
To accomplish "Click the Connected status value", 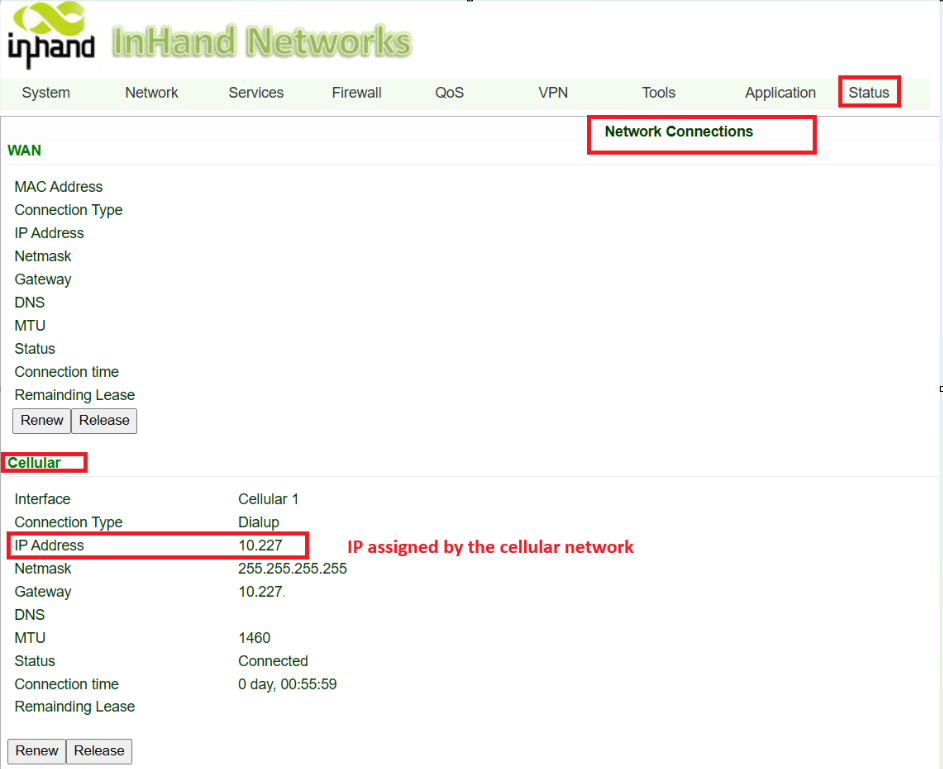I will [x=273, y=661].
